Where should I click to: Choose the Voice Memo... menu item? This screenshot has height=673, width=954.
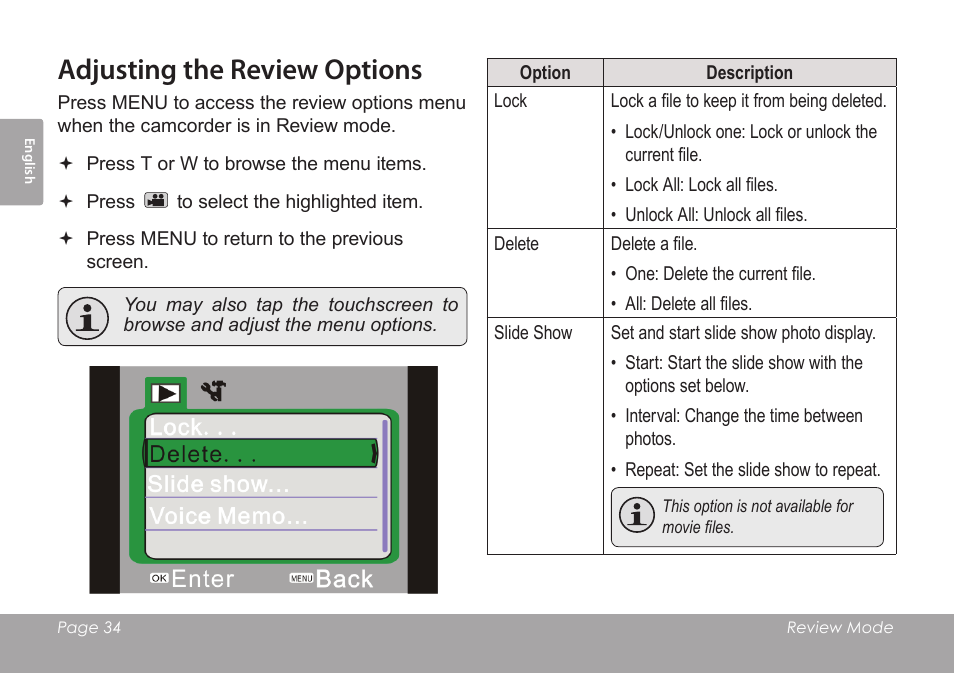[x=262, y=515]
